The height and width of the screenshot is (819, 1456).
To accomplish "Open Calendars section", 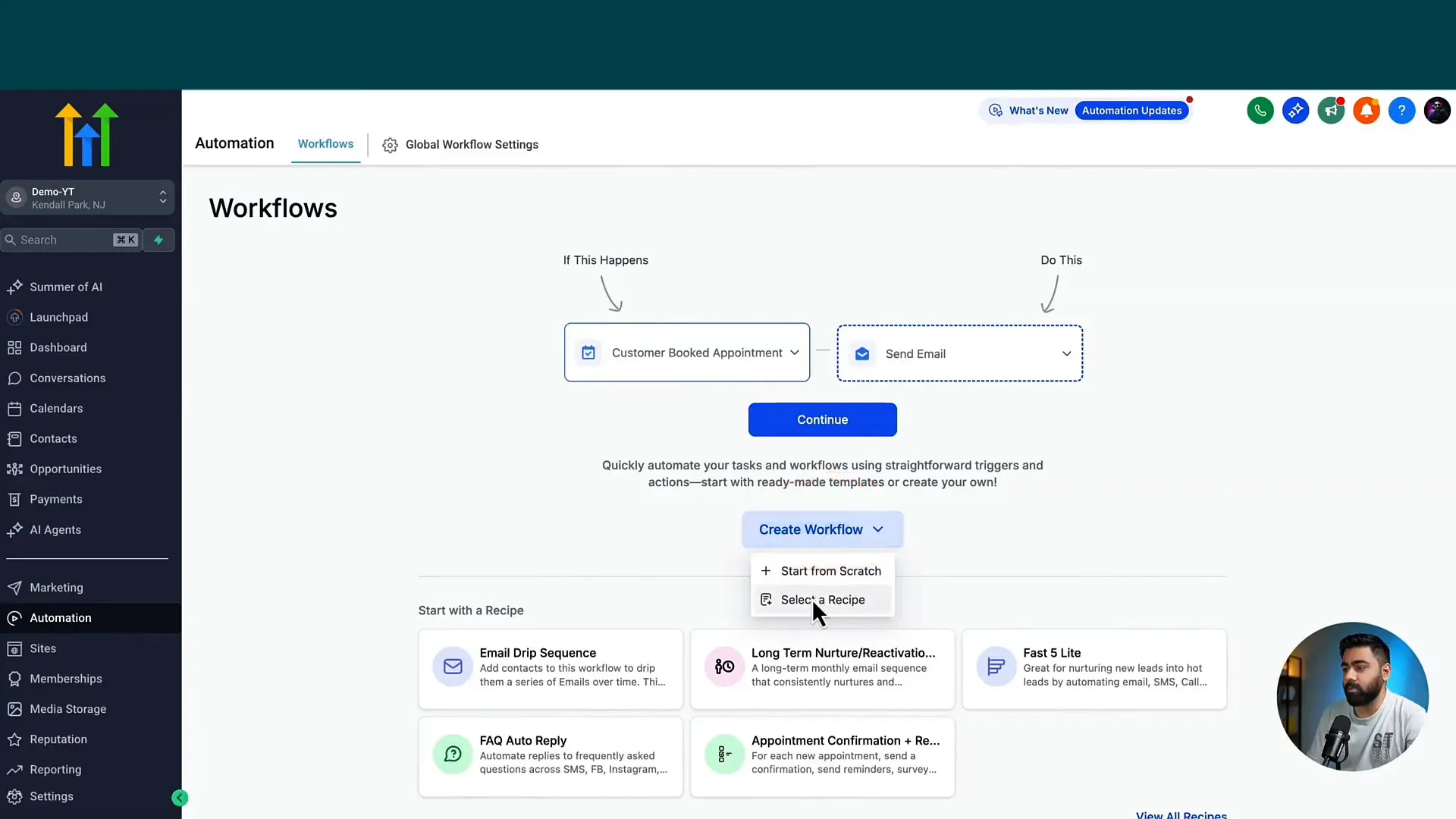I will point(56,408).
